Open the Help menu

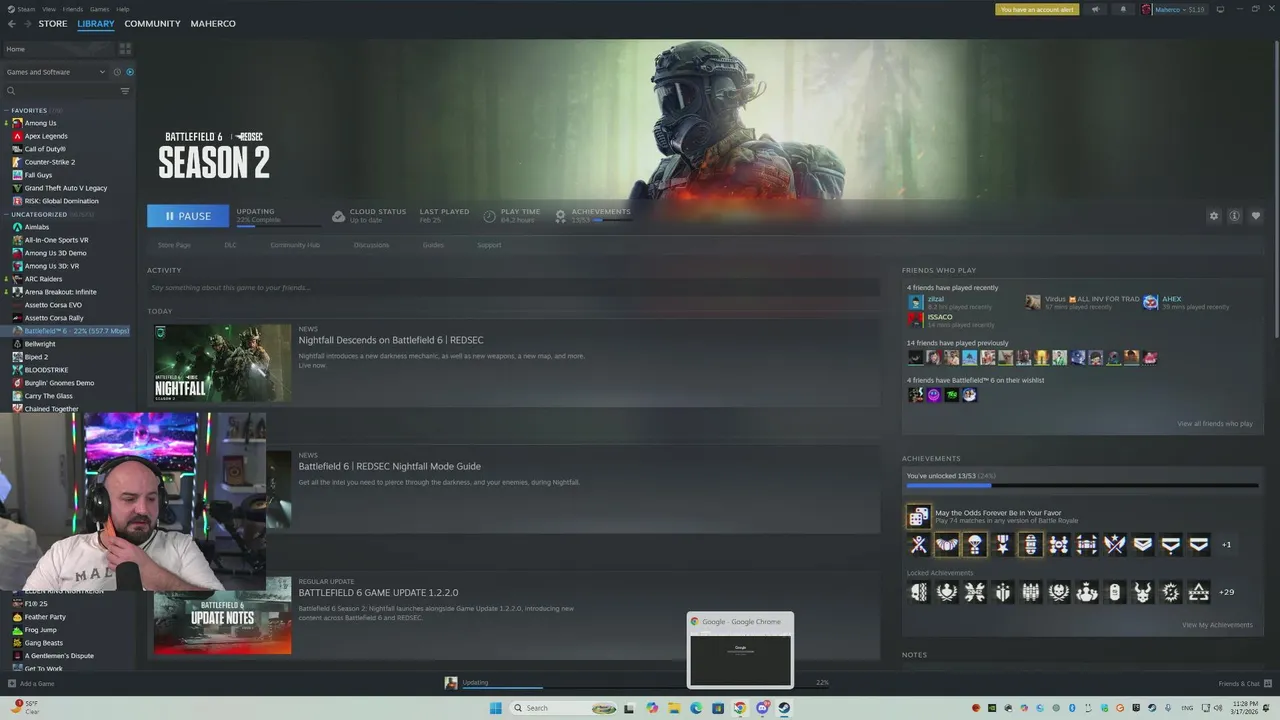[x=122, y=9]
